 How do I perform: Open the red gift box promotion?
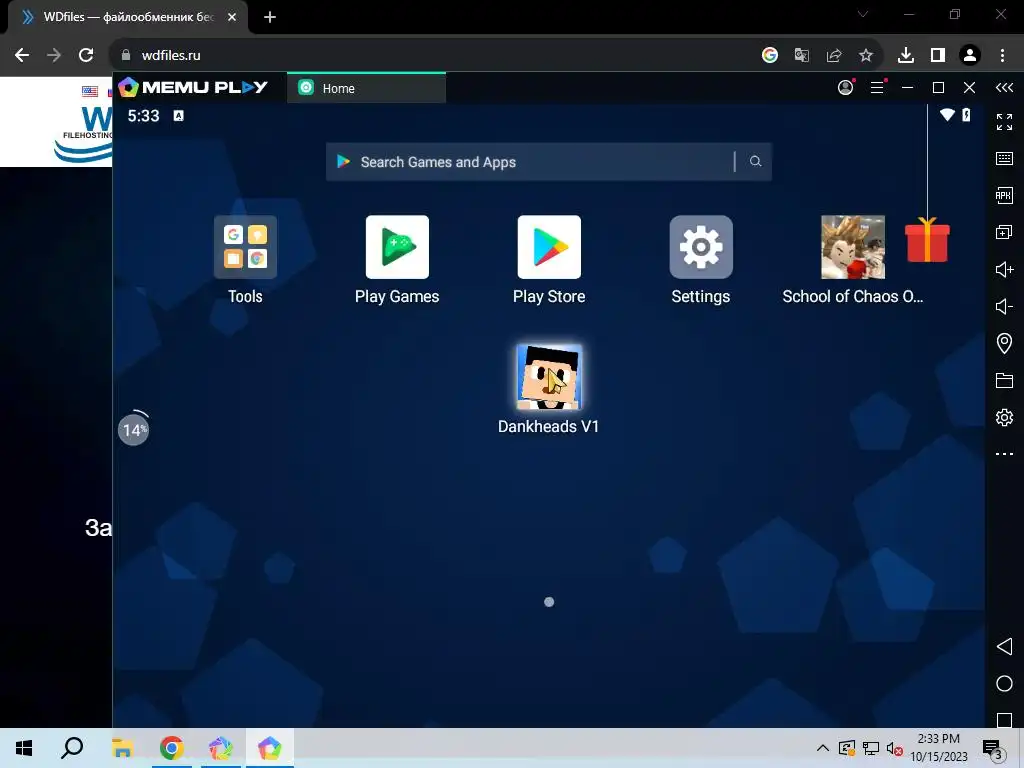[927, 240]
